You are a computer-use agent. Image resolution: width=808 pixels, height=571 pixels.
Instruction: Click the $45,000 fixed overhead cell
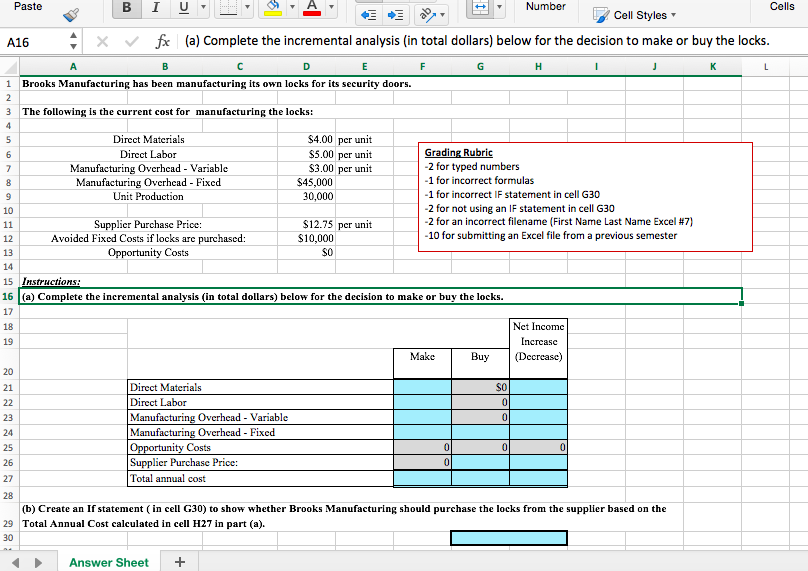[307, 182]
